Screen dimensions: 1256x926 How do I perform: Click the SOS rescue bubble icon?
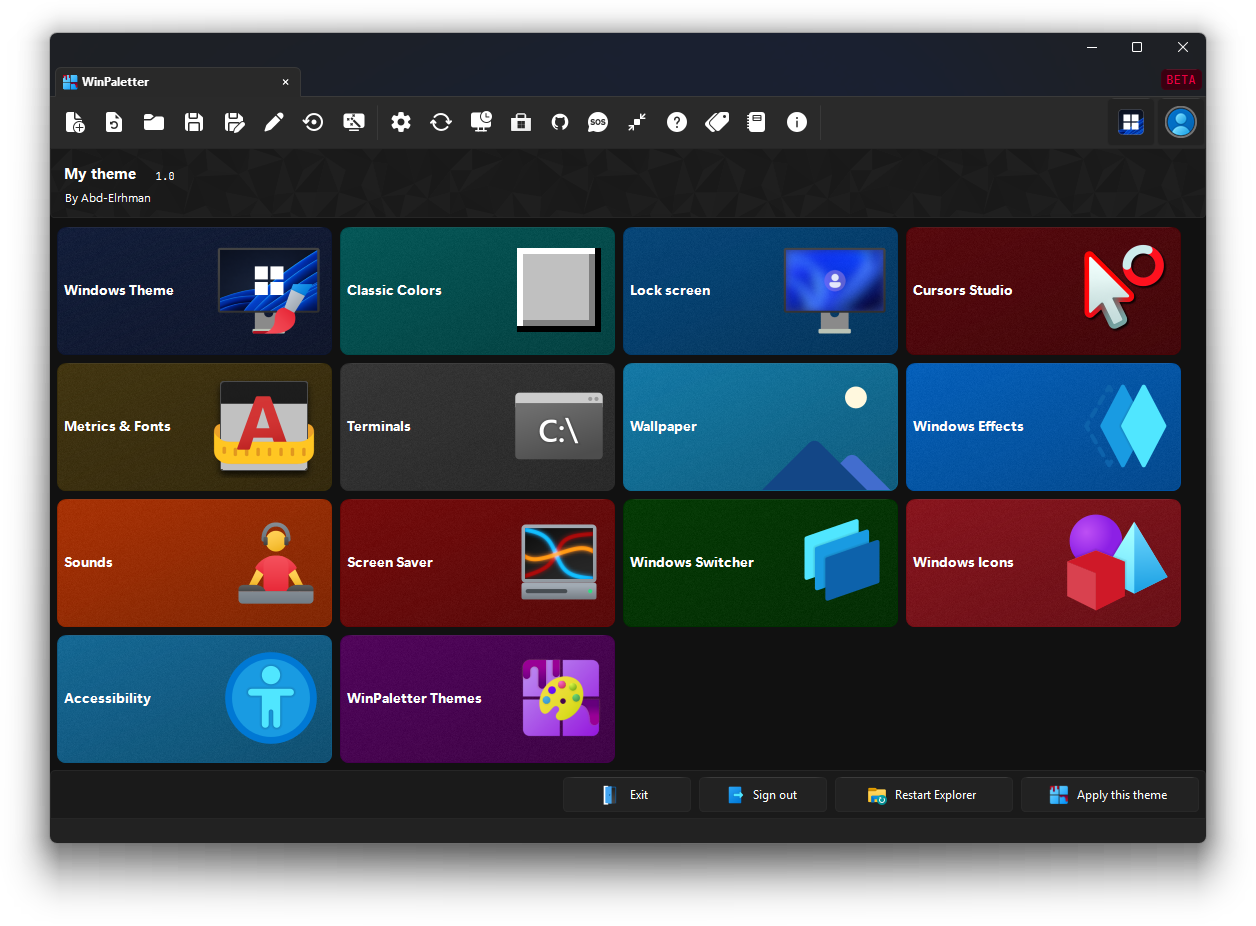(598, 122)
